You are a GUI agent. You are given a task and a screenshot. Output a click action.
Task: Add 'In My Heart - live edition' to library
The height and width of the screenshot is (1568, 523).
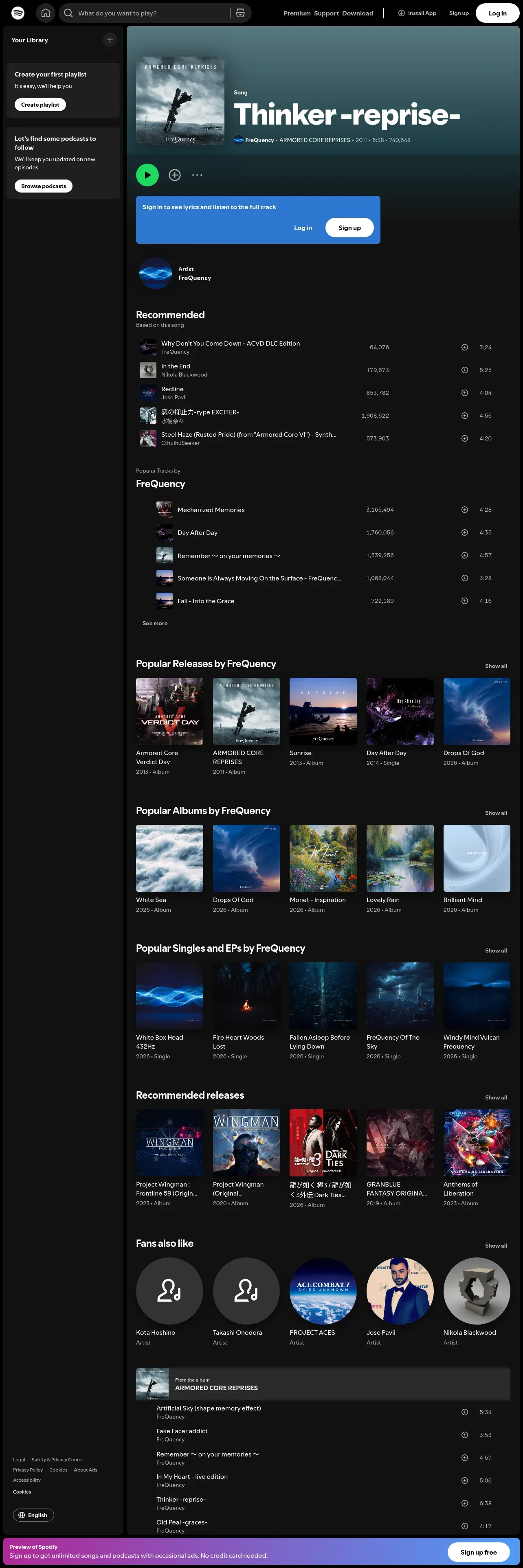[465, 1480]
